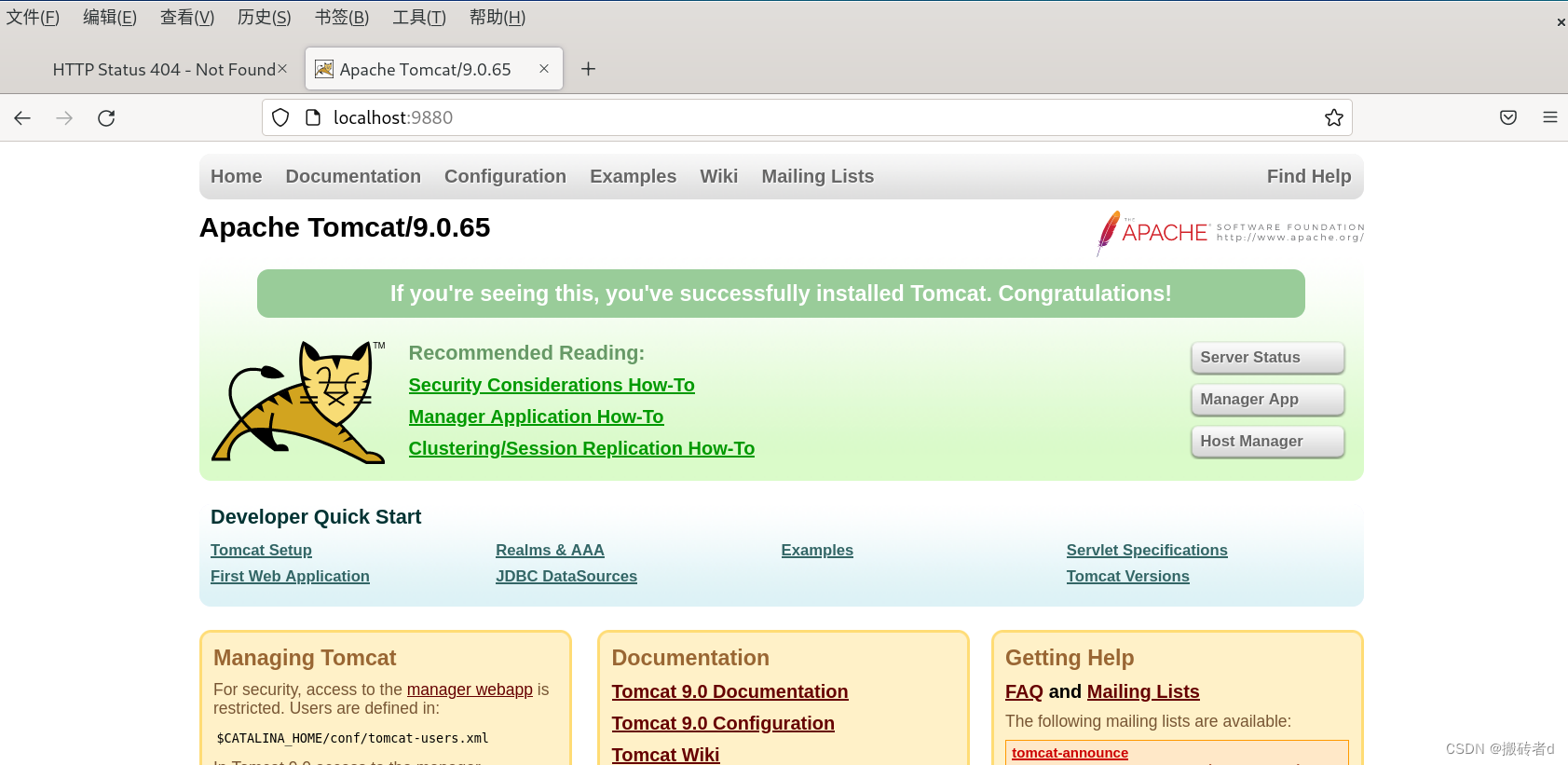Viewport: 1568px width, 765px height.
Task: Open the 历史(S) menu
Action: tap(265, 18)
